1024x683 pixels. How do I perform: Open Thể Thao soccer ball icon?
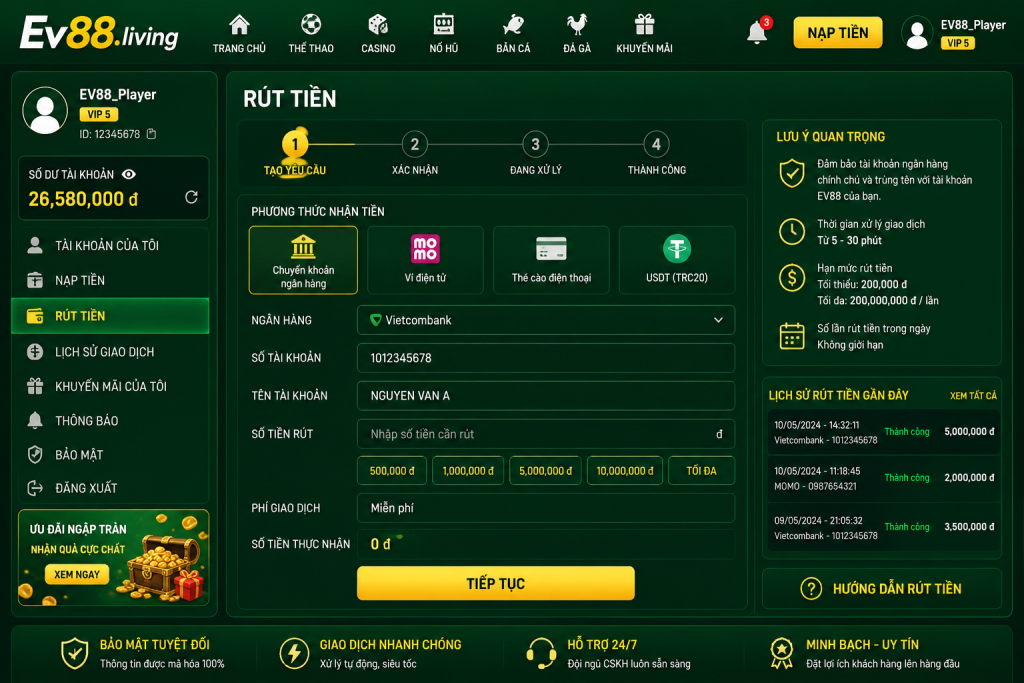coord(311,25)
